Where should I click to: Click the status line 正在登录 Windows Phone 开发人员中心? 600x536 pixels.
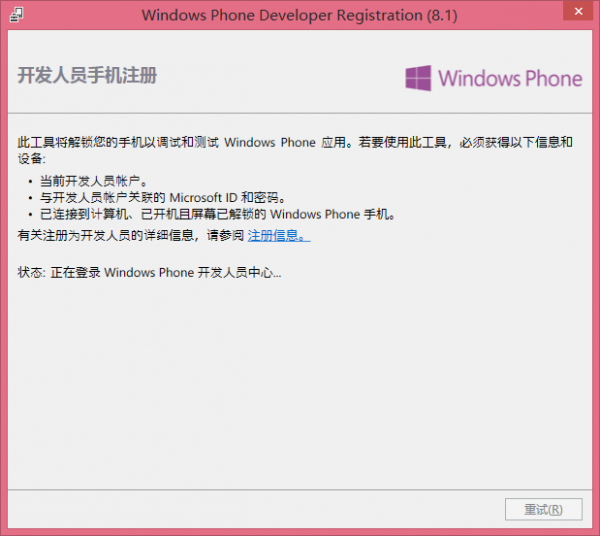coord(149,272)
